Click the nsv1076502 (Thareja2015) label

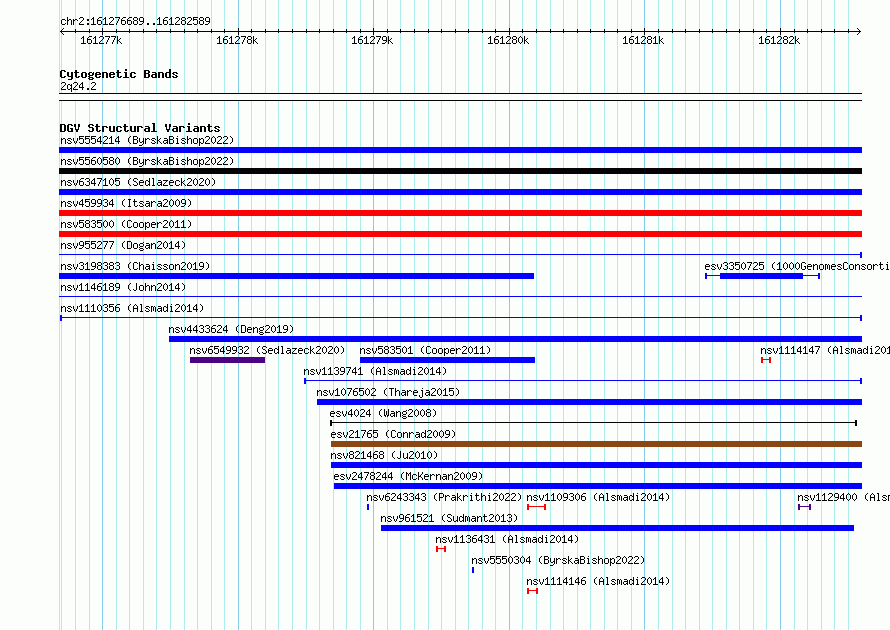pyautogui.click(x=388, y=392)
